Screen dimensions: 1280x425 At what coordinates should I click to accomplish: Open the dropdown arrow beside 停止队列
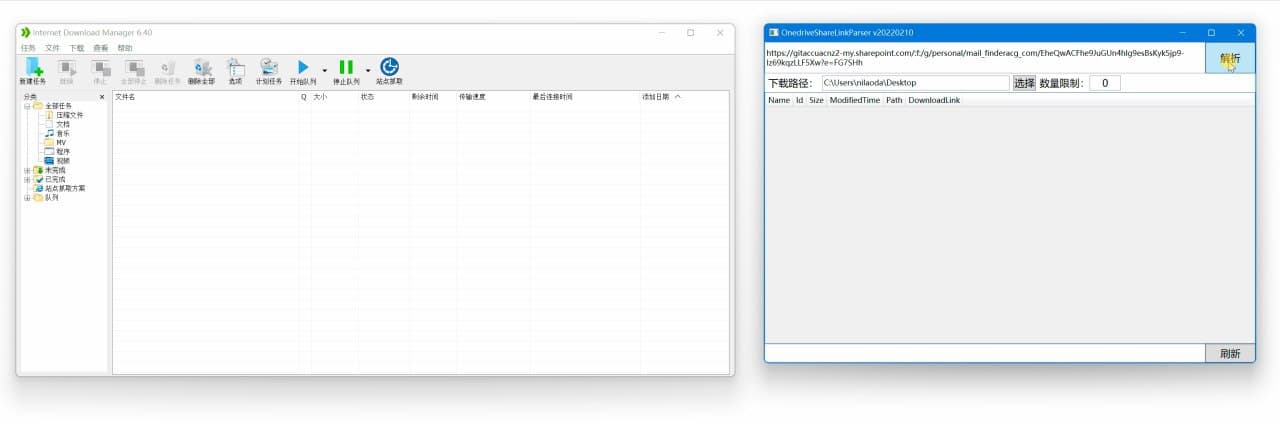click(x=368, y=70)
